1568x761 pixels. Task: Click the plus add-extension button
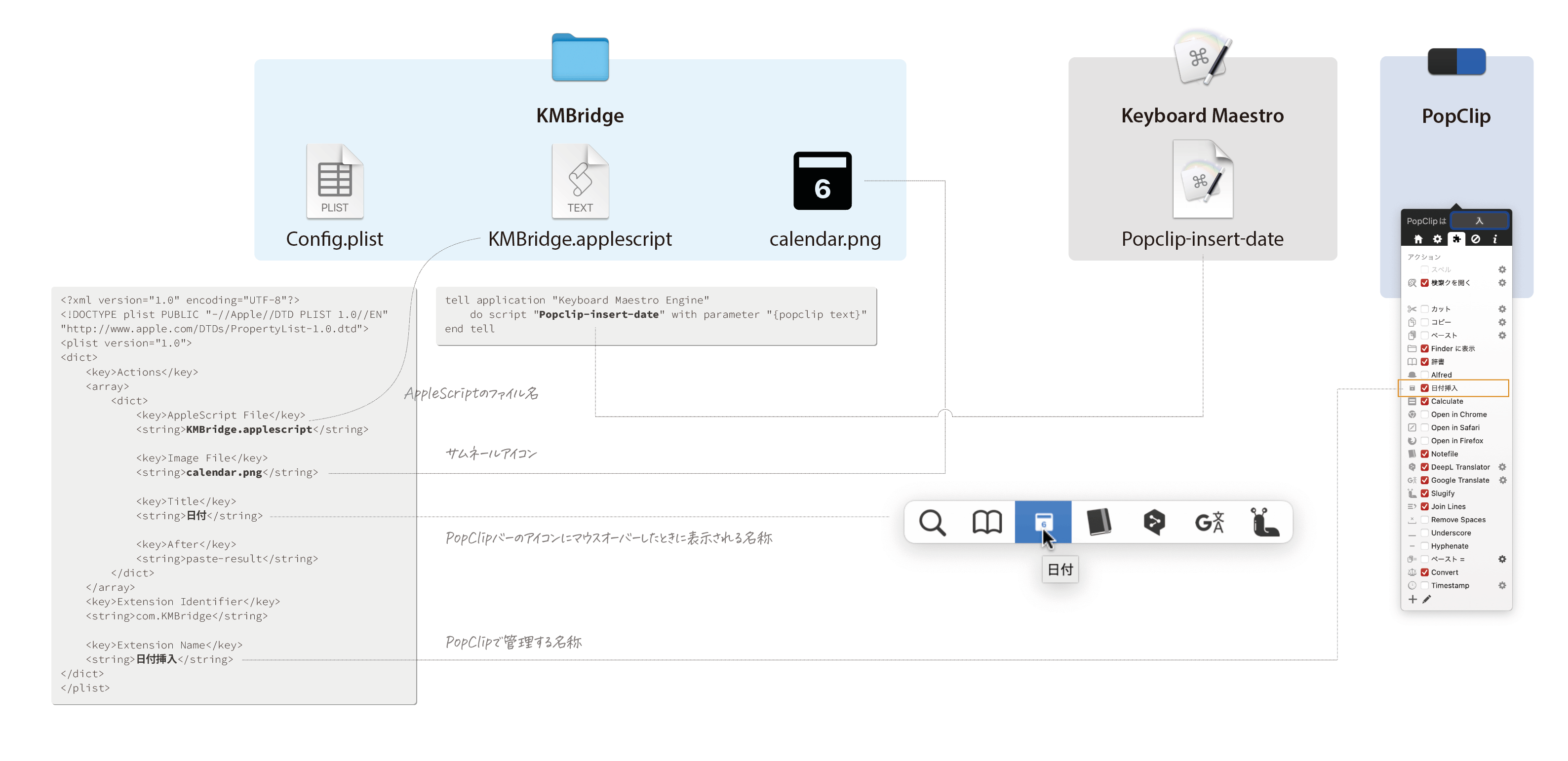[1412, 600]
